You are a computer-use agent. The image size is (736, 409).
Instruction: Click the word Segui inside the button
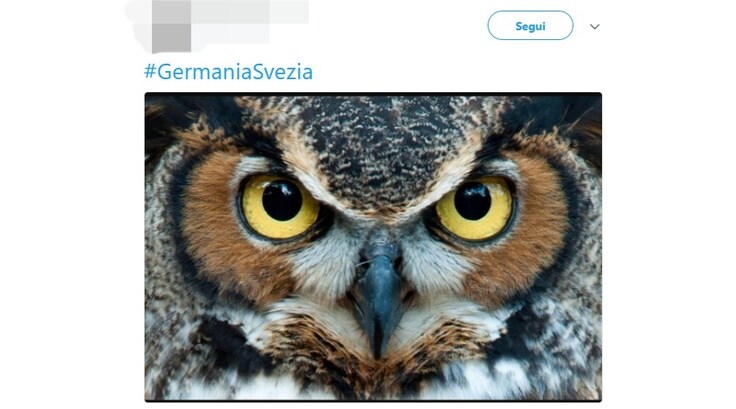point(530,26)
